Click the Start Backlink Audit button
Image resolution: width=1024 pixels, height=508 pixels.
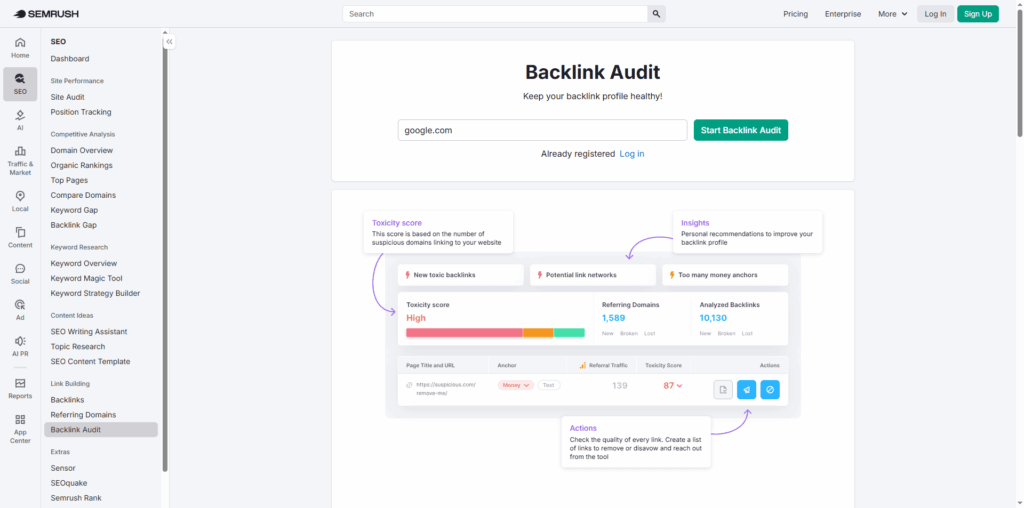740,130
